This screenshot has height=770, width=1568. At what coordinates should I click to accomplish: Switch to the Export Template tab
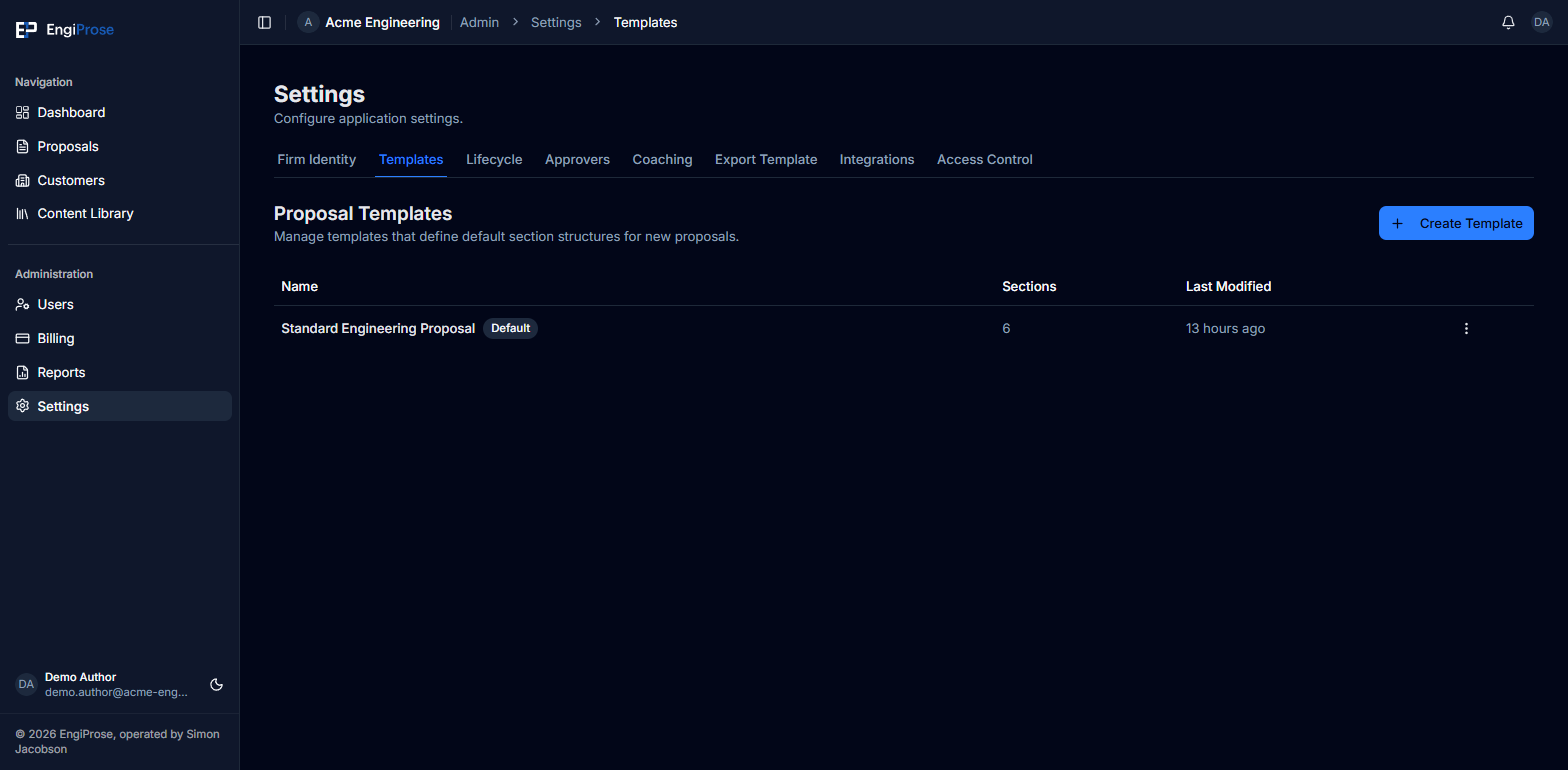(766, 159)
